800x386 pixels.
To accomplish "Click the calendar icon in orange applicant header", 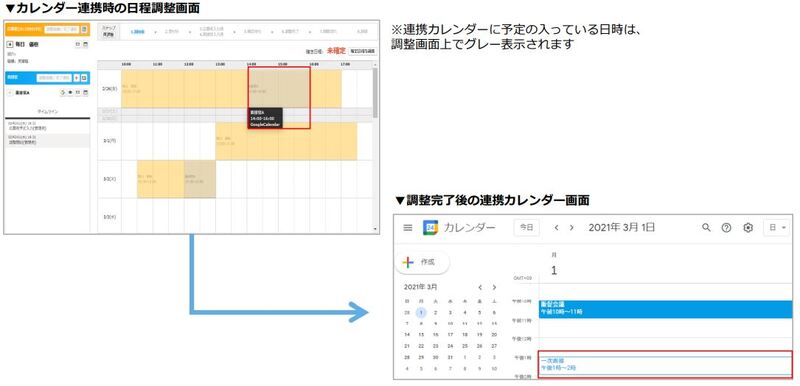I will coord(85,30).
